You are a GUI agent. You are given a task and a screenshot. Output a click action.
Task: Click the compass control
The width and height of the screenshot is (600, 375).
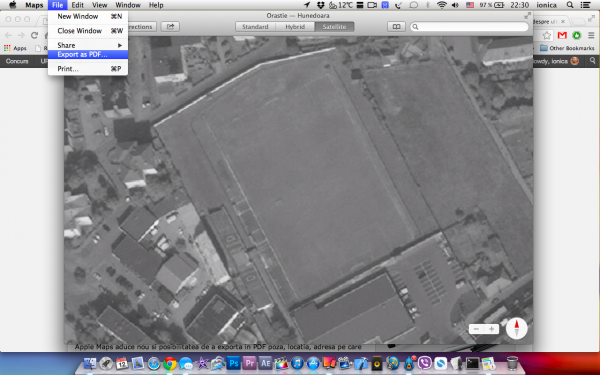516,328
